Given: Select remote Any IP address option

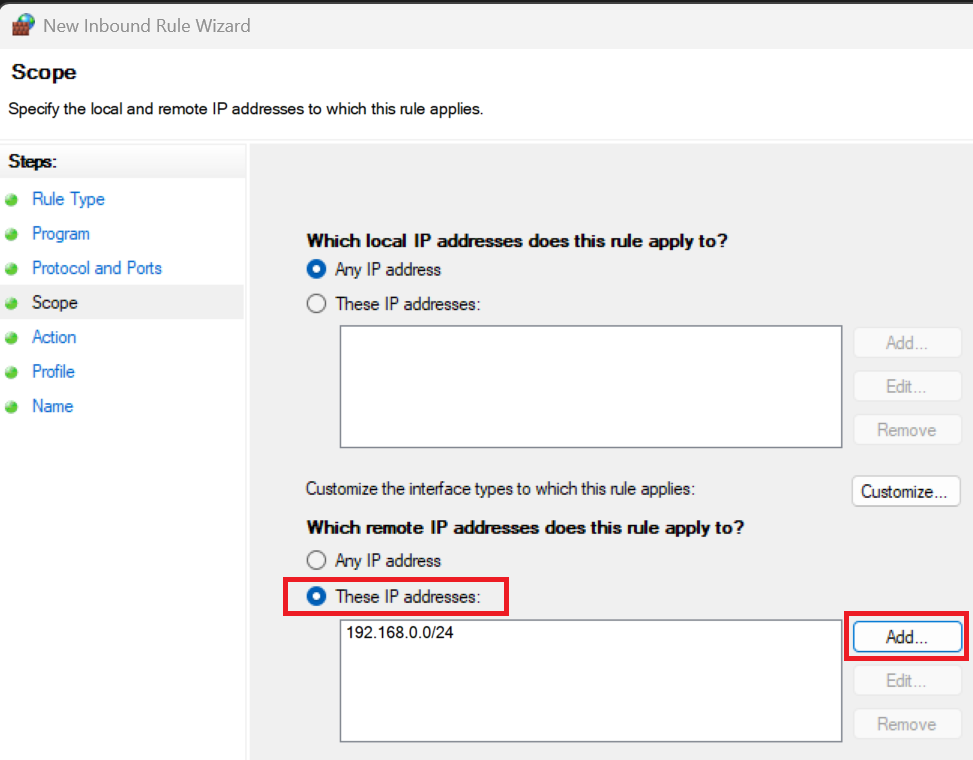Looking at the screenshot, I should (317, 561).
